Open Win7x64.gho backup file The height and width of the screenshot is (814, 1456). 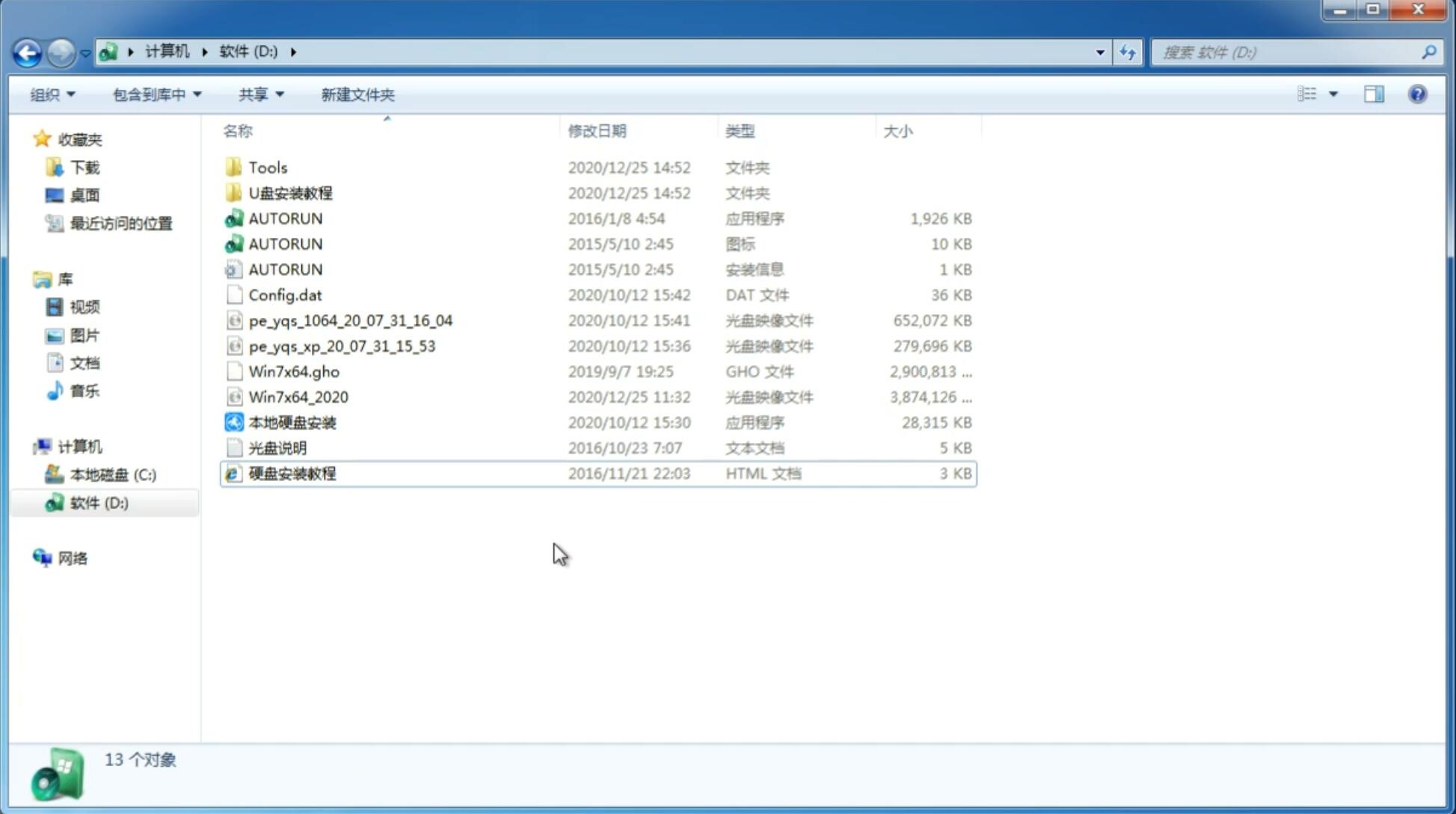(x=294, y=371)
